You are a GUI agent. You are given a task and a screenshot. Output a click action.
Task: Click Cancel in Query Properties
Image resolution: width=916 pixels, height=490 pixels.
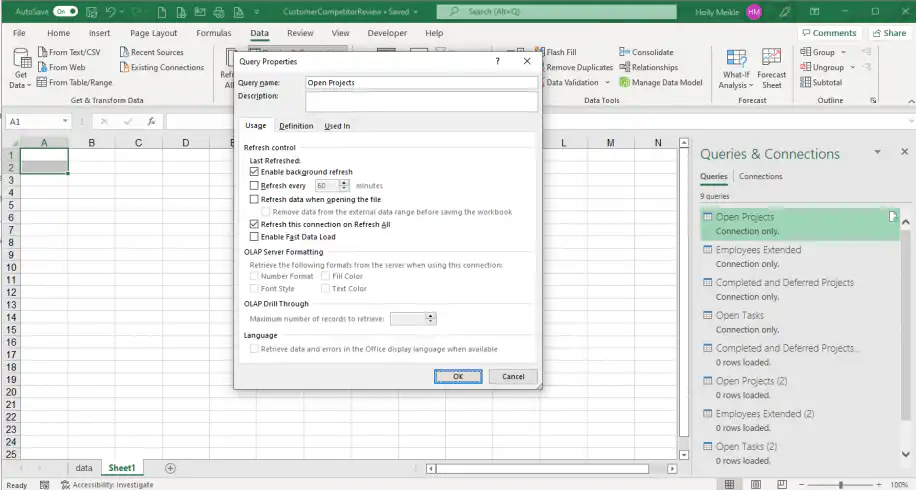tap(513, 377)
